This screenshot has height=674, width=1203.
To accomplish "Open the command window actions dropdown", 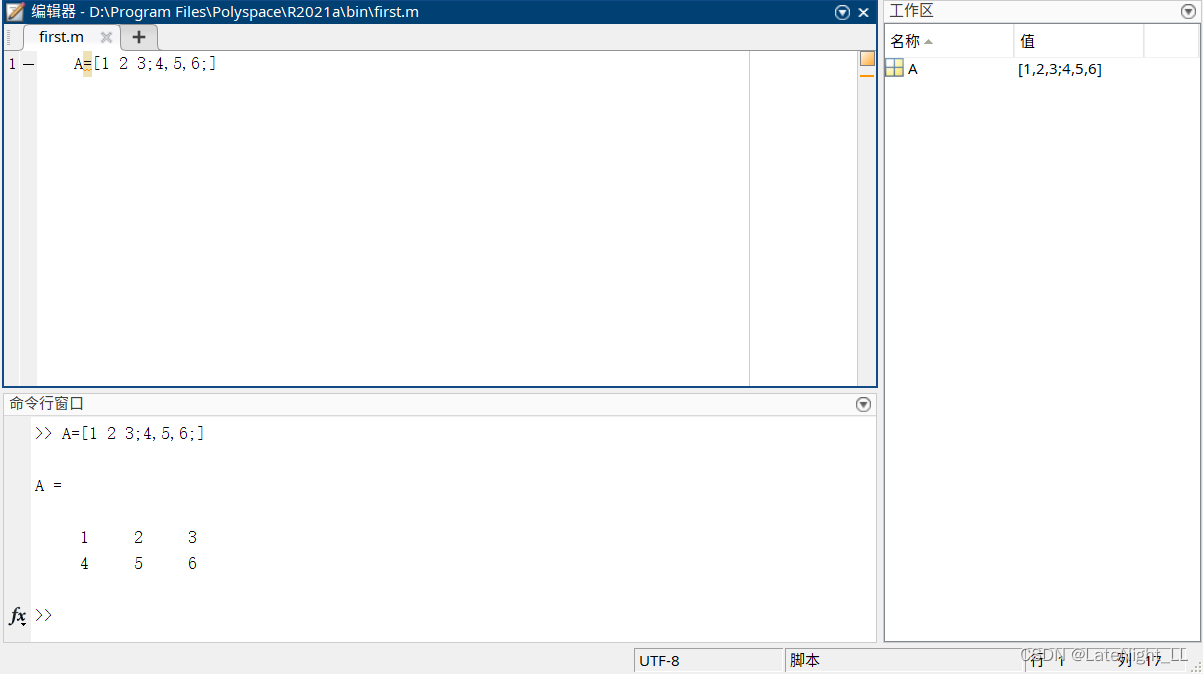I will point(864,404).
